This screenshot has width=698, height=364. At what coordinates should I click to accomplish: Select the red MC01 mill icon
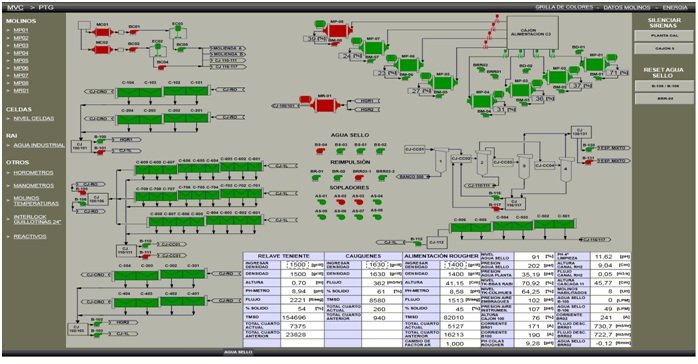pos(102,32)
